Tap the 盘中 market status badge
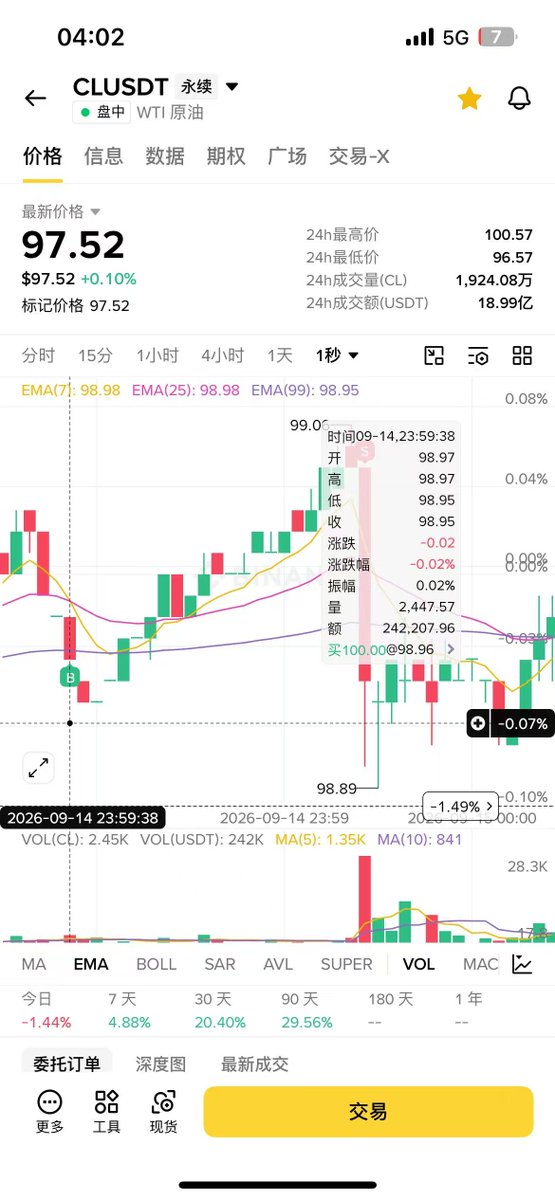The width and height of the screenshot is (555, 1200). pyautogui.click(x=103, y=112)
